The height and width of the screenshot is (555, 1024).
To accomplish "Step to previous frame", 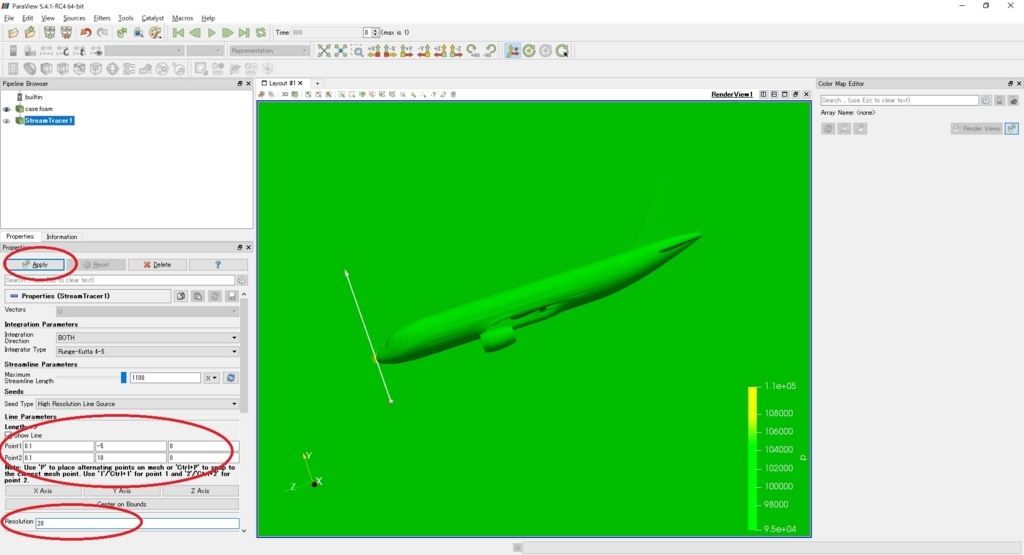I will (195, 33).
